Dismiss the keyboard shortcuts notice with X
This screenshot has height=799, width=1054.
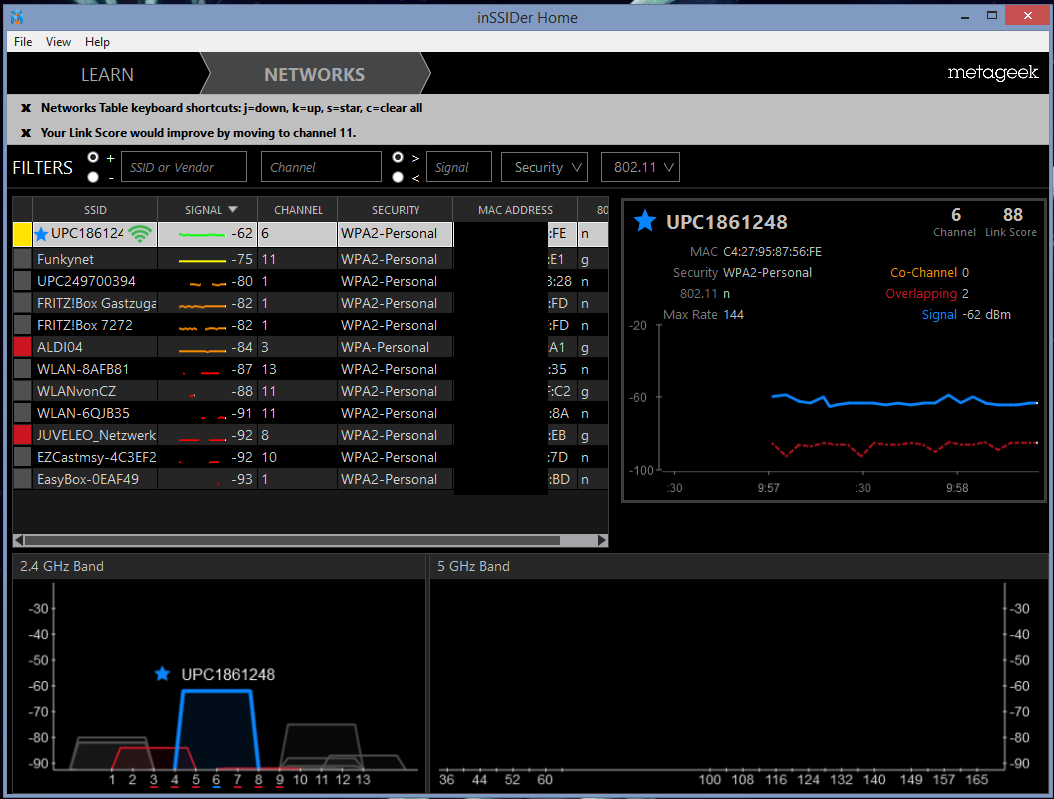(26, 108)
